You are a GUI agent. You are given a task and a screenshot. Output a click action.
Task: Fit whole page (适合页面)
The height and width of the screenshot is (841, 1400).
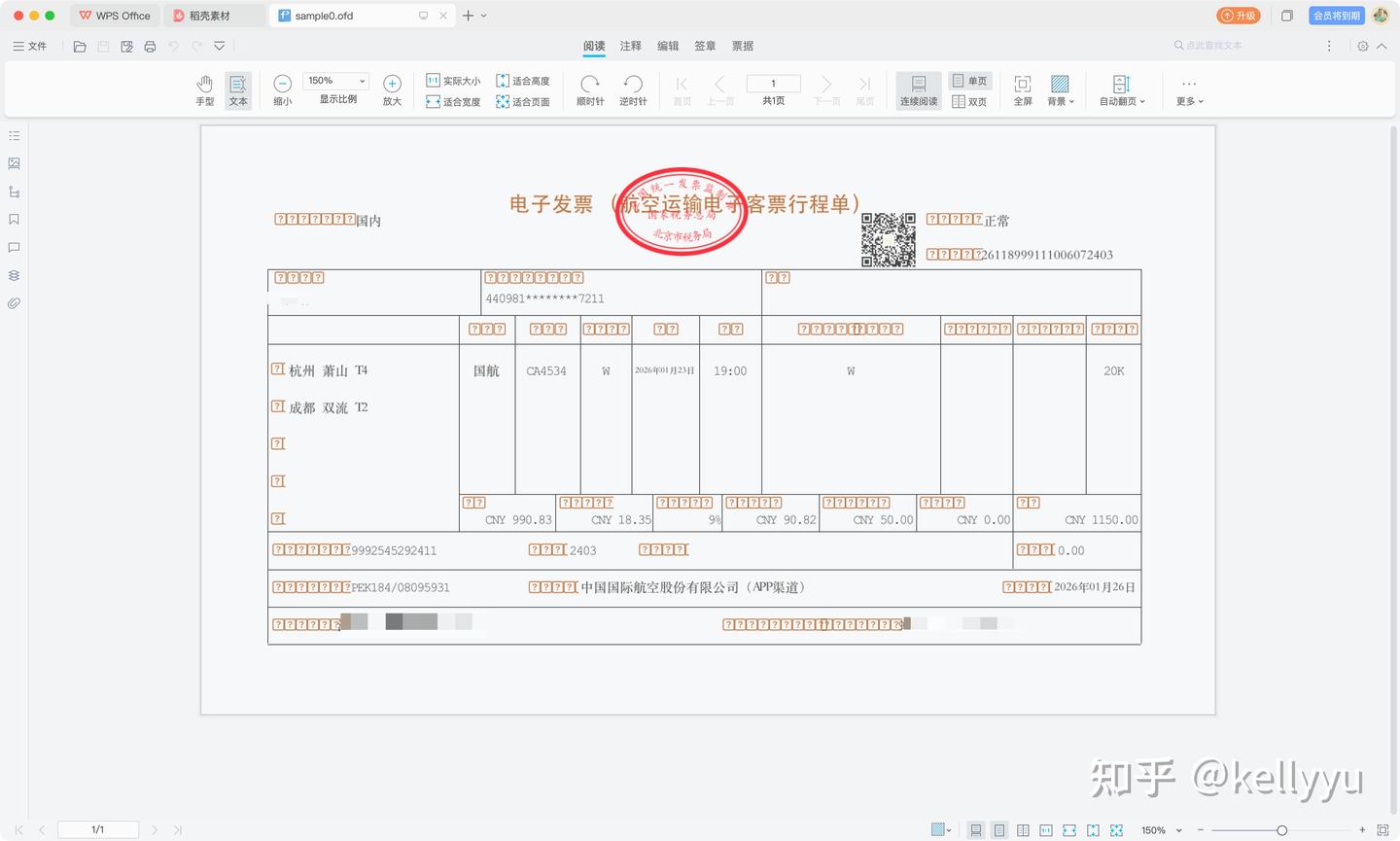[x=523, y=101]
